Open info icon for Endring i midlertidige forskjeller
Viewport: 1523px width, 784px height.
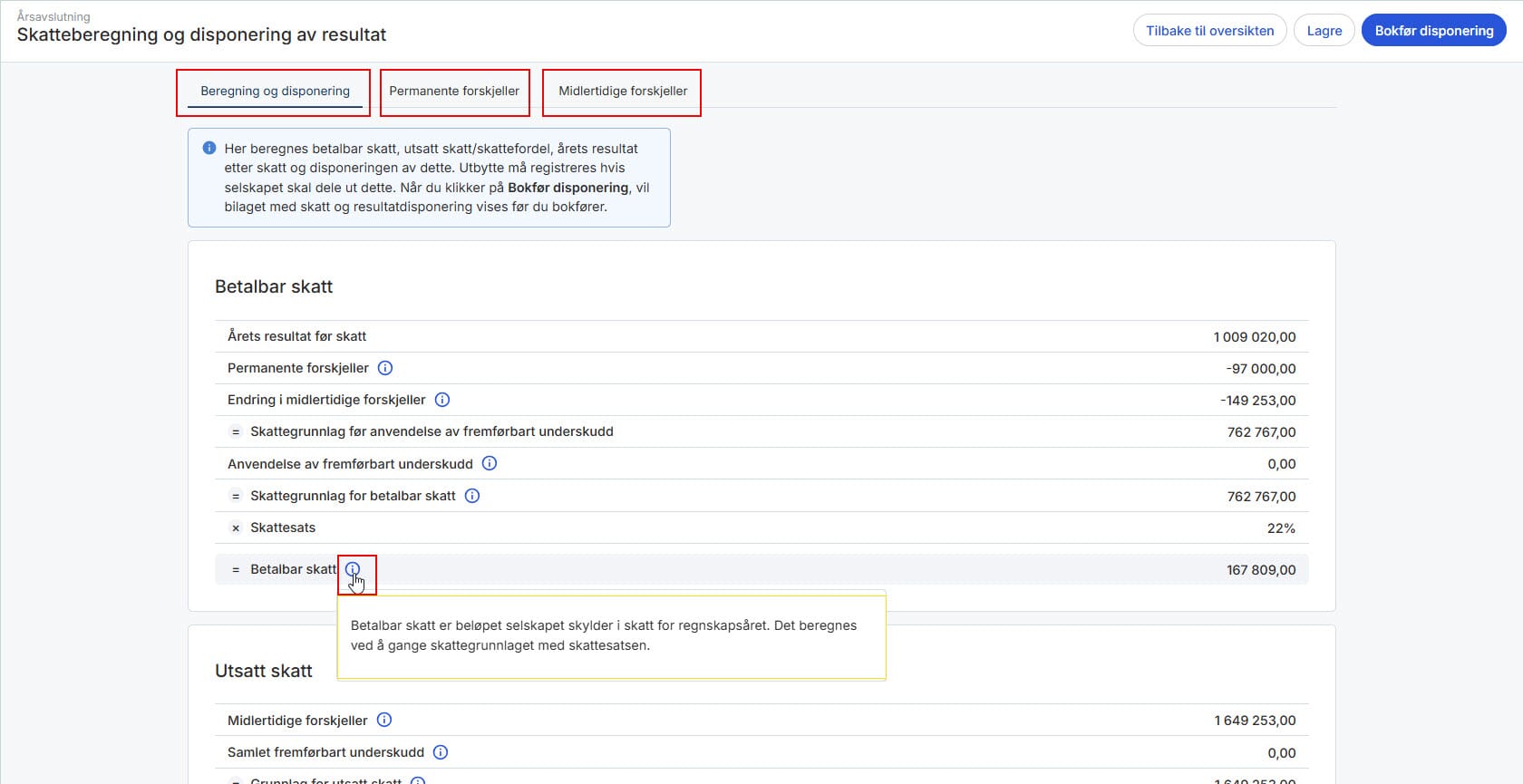442,400
